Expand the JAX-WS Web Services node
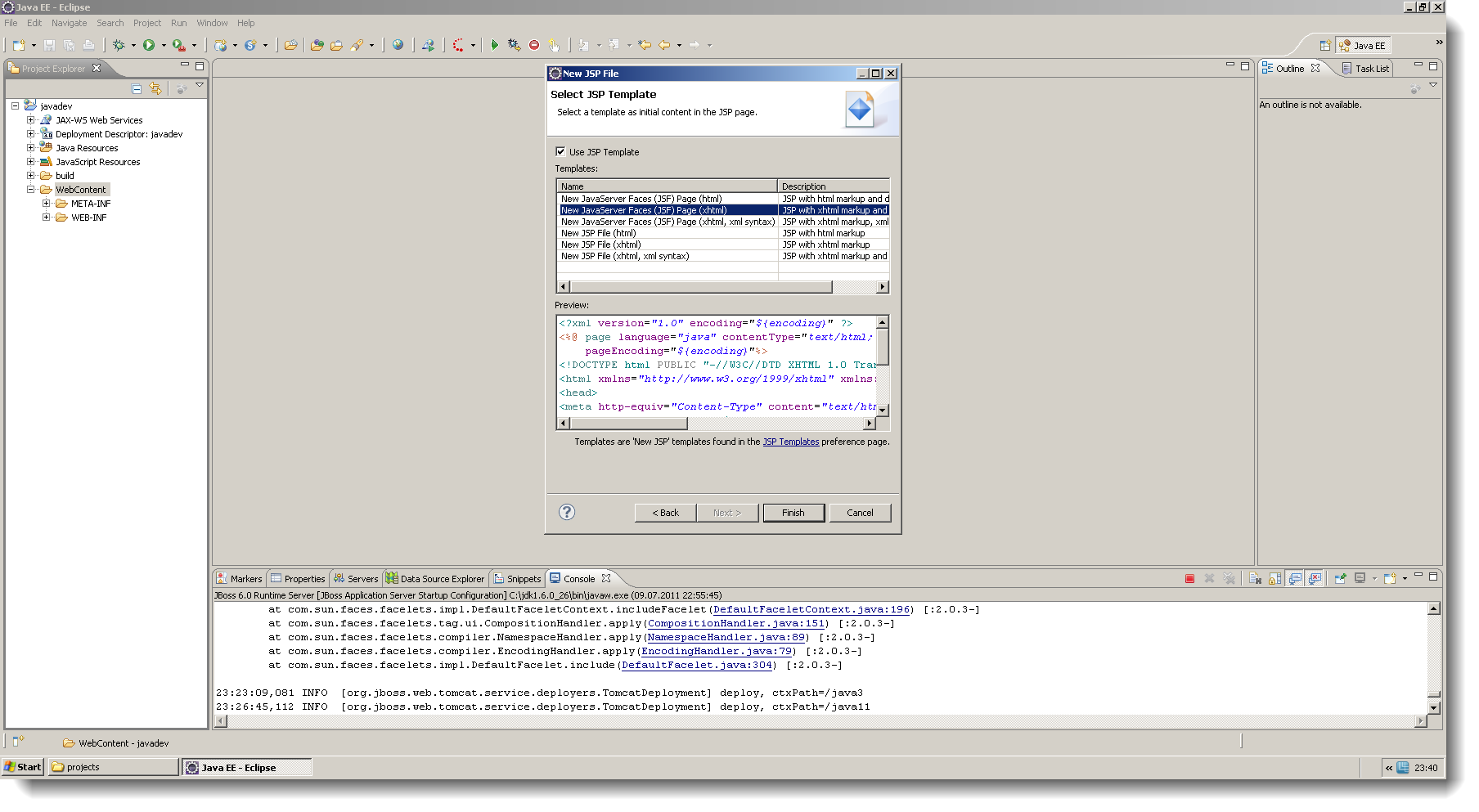 [30, 120]
